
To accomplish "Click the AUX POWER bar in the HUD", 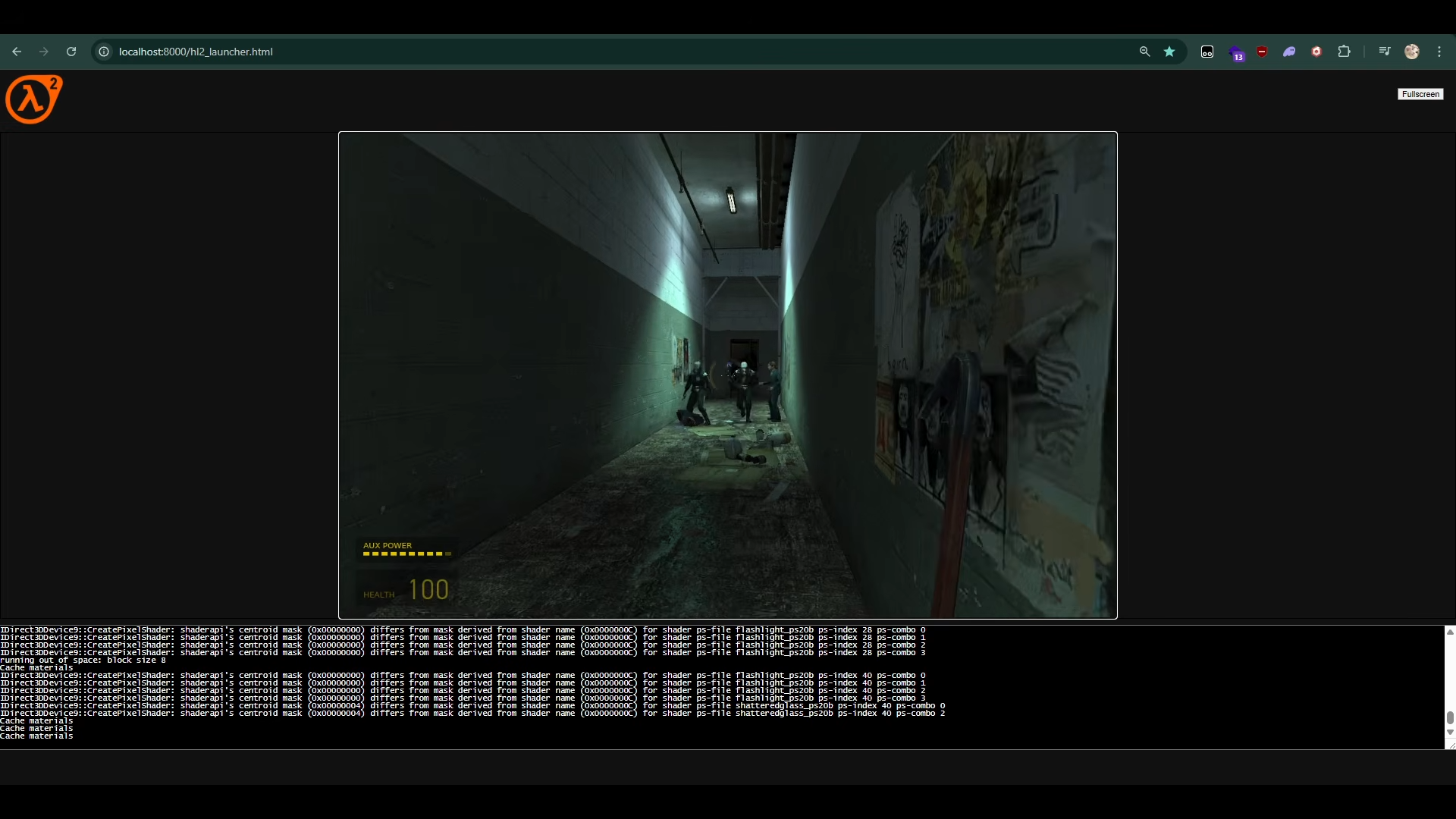I will coord(406,550).
